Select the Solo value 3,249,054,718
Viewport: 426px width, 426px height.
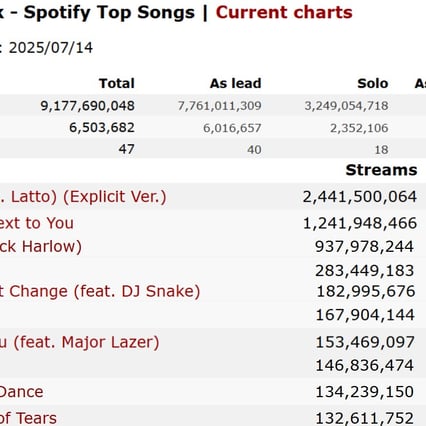click(x=346, y=106)
